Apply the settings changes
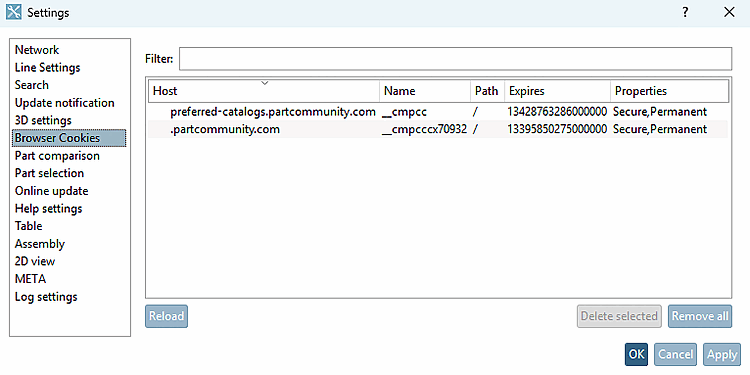This screenshot has width=750, height=375. tap(722, 354)
